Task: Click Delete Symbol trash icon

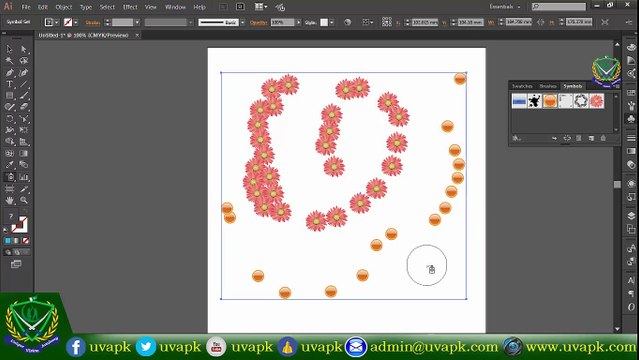Action: [x=603, y=138]
